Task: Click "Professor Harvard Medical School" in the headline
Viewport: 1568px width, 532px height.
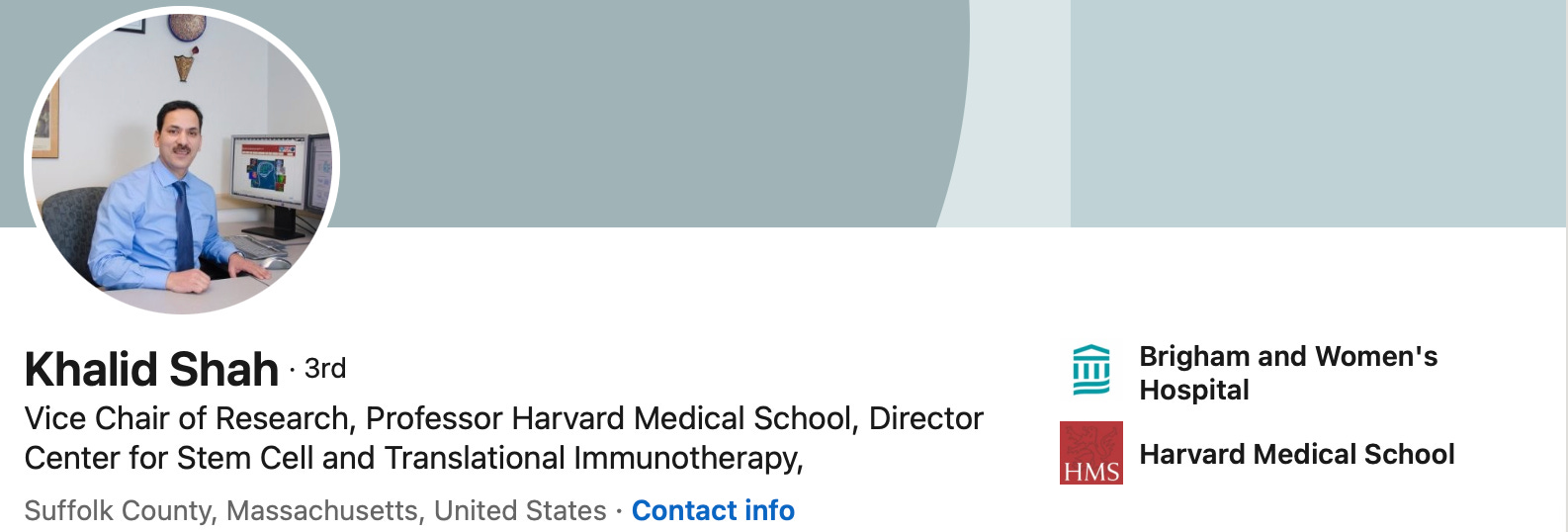Action: pos(608,418)
